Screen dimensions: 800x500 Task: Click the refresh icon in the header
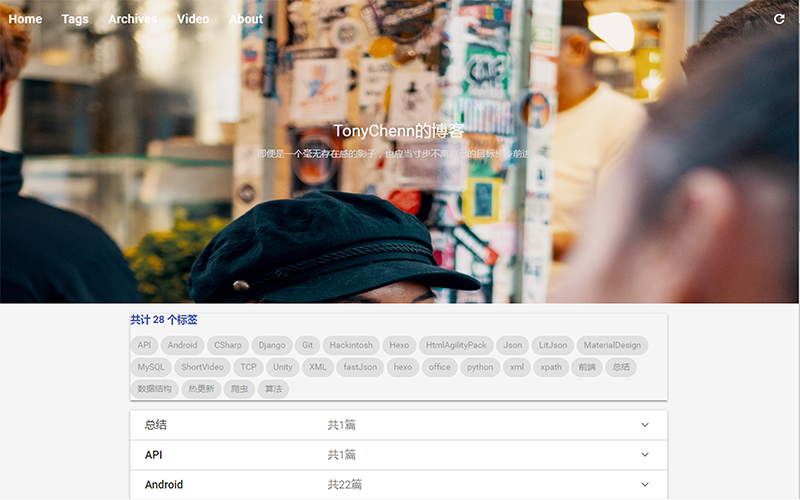779,19
